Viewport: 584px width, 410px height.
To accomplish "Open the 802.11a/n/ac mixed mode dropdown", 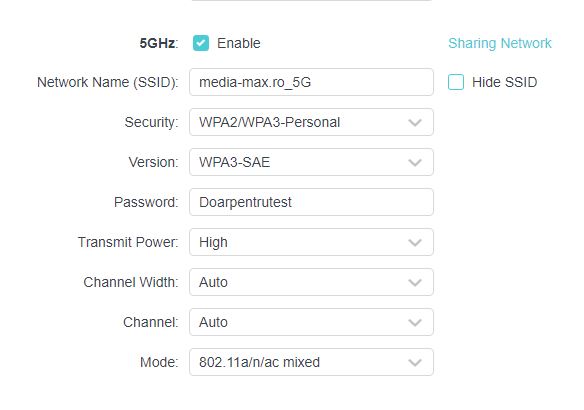I will pyautogui.click(x=311, y=362).
